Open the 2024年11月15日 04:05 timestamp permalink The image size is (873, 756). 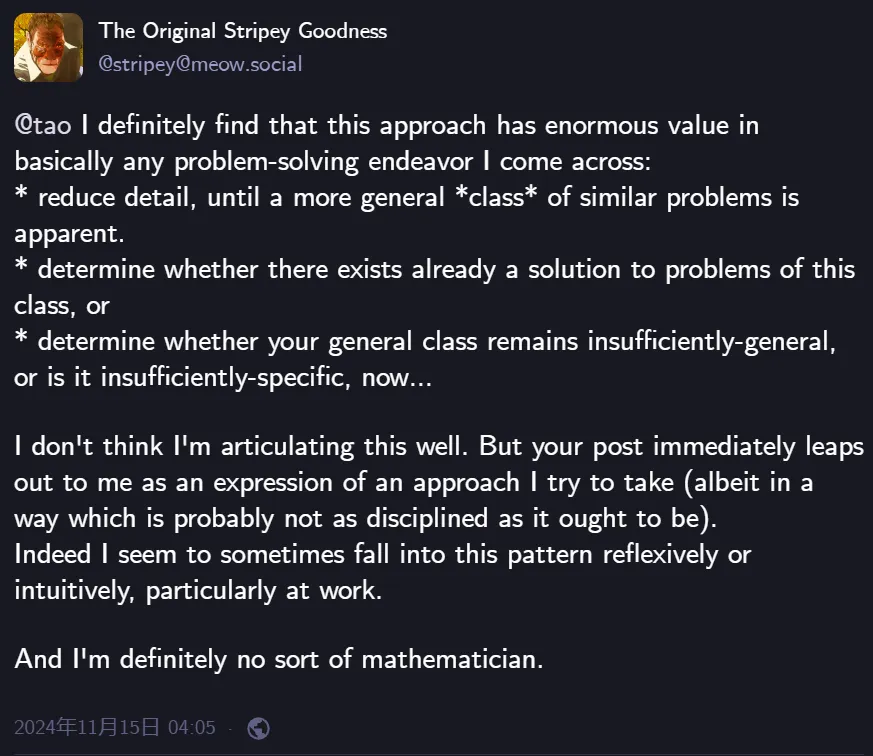[x=115, y=728]
